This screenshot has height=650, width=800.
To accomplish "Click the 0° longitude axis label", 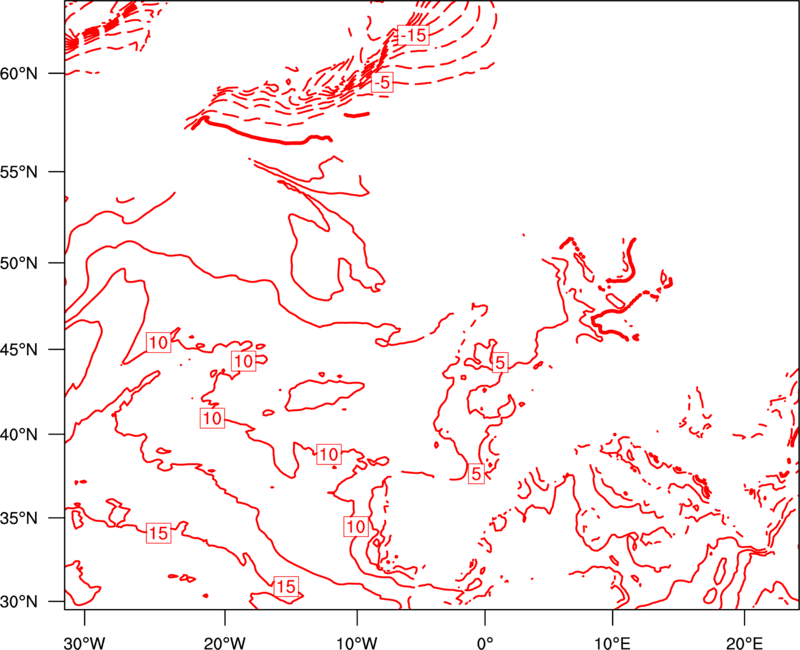I will (x=485, y=642).
